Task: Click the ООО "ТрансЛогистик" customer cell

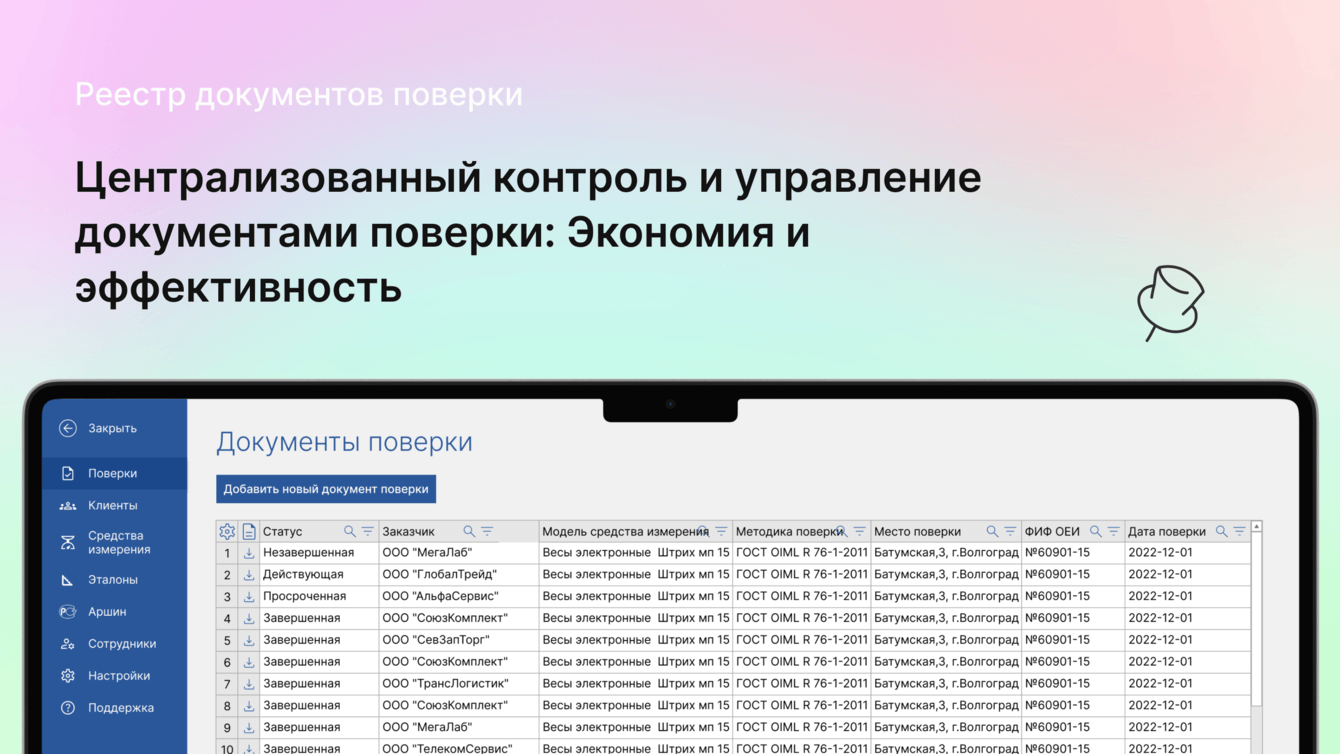Action: (459, 684)
